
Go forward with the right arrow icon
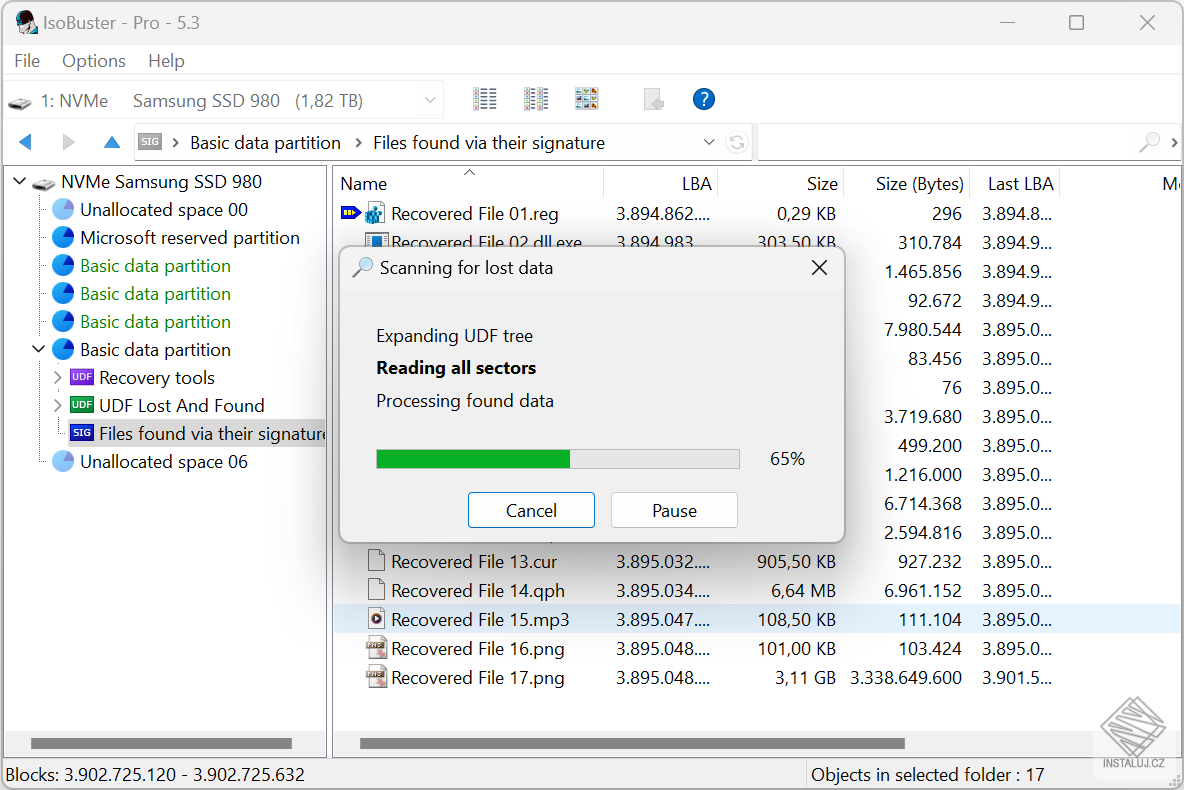(x=69, y=142)
